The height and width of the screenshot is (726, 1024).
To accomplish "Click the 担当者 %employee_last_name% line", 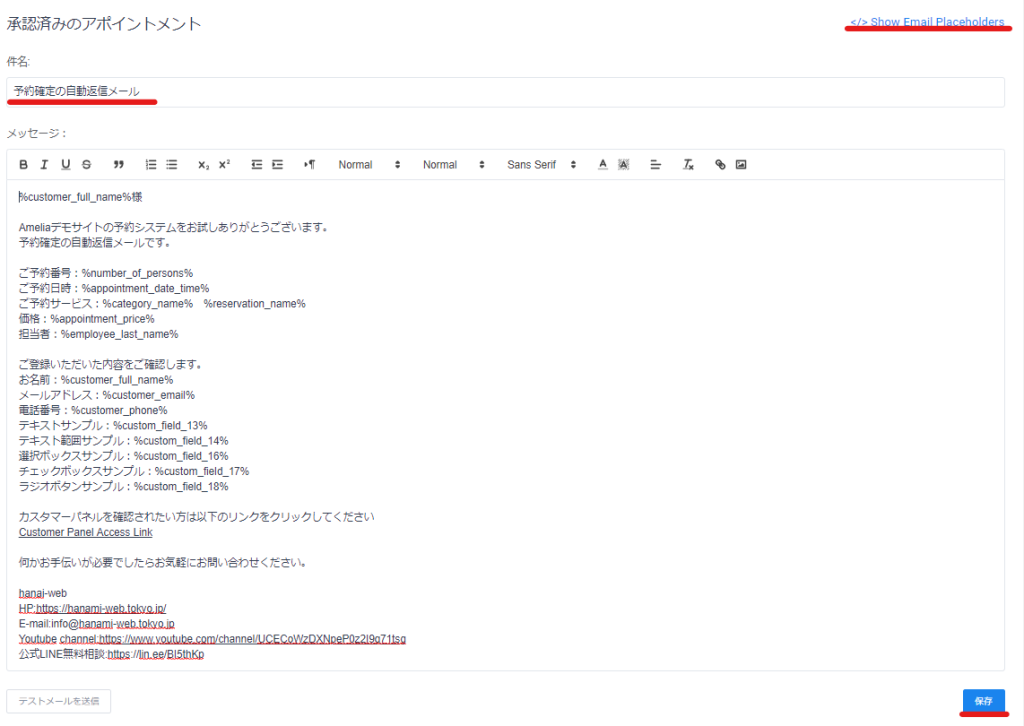I will [98, 334].
